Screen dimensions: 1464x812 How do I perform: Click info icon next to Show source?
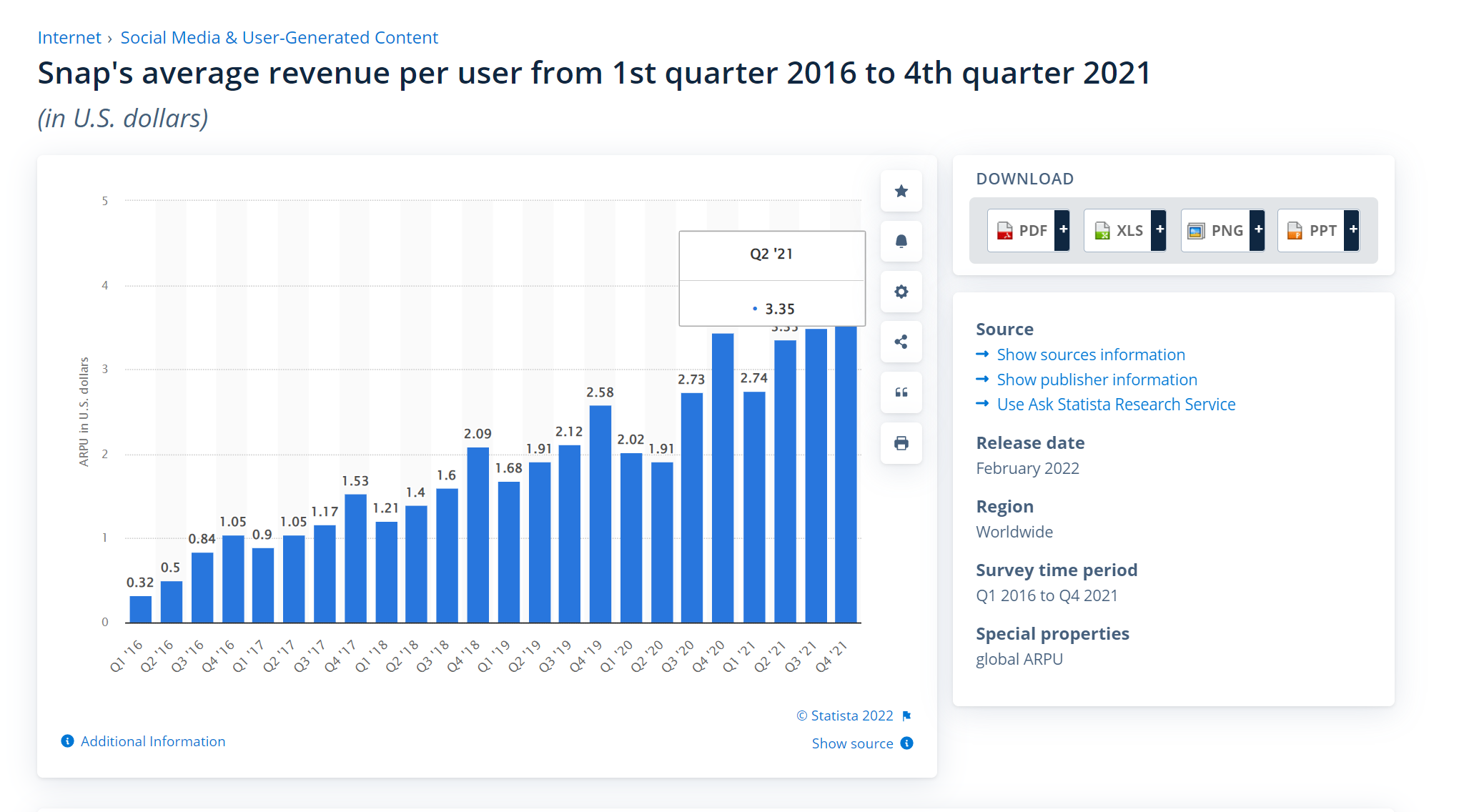(x=906, y=743)
